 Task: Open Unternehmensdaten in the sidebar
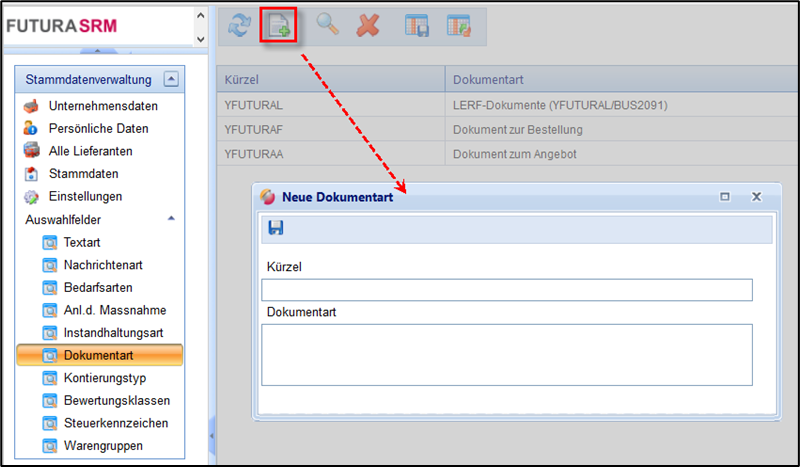pyautogui.click(x=103, y=106)
